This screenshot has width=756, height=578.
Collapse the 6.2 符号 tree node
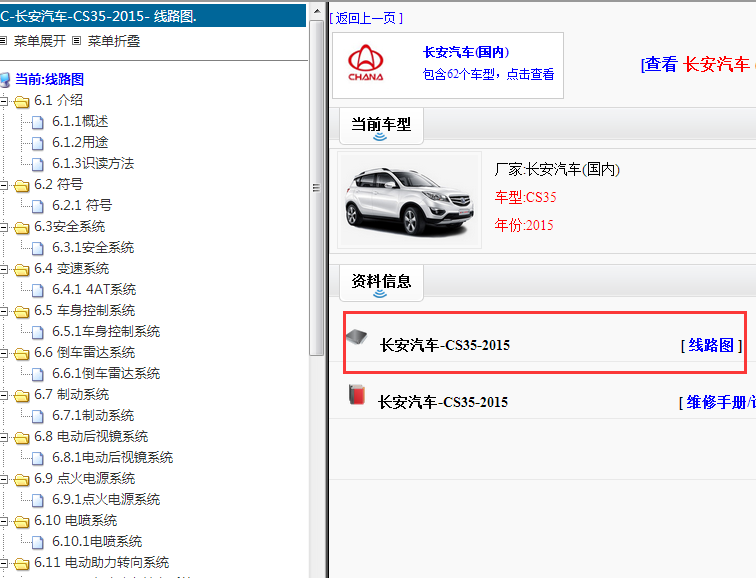[x=3, y=185]
